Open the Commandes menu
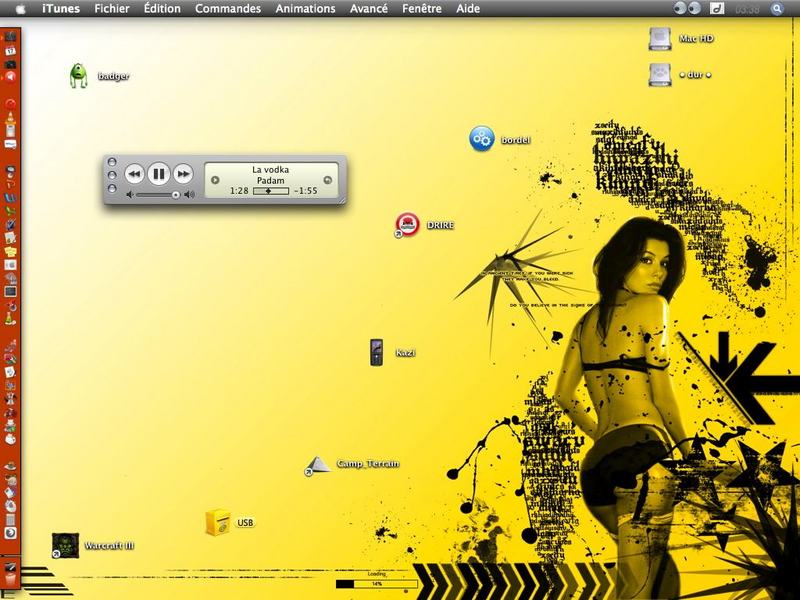 click(x=228, y=9)
